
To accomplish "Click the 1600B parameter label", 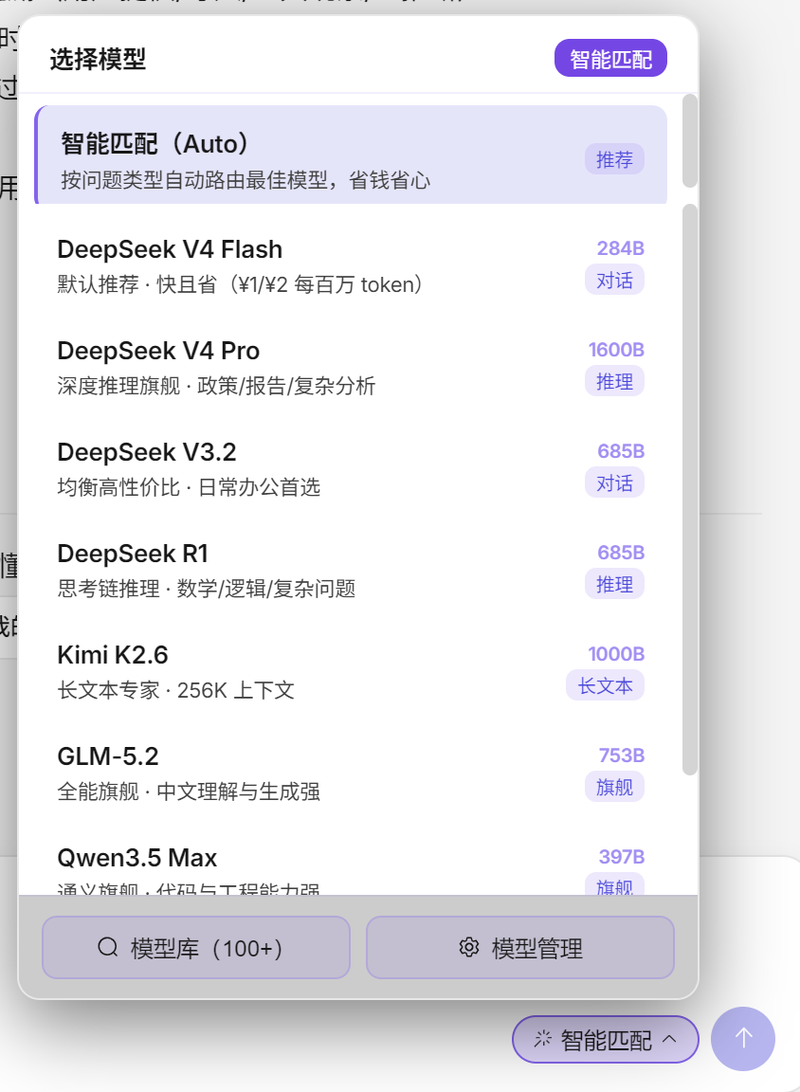I will click(x=616, y=349).
